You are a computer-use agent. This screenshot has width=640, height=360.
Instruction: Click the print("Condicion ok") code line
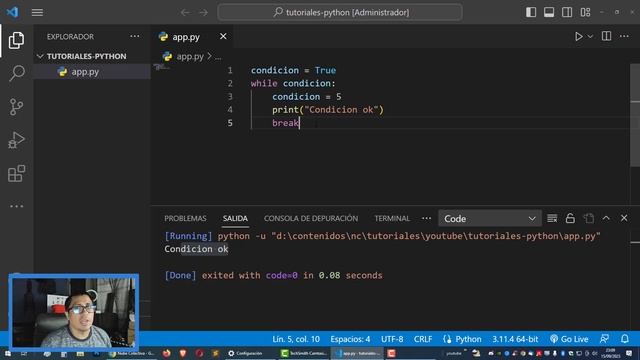[x=328, y=110]
